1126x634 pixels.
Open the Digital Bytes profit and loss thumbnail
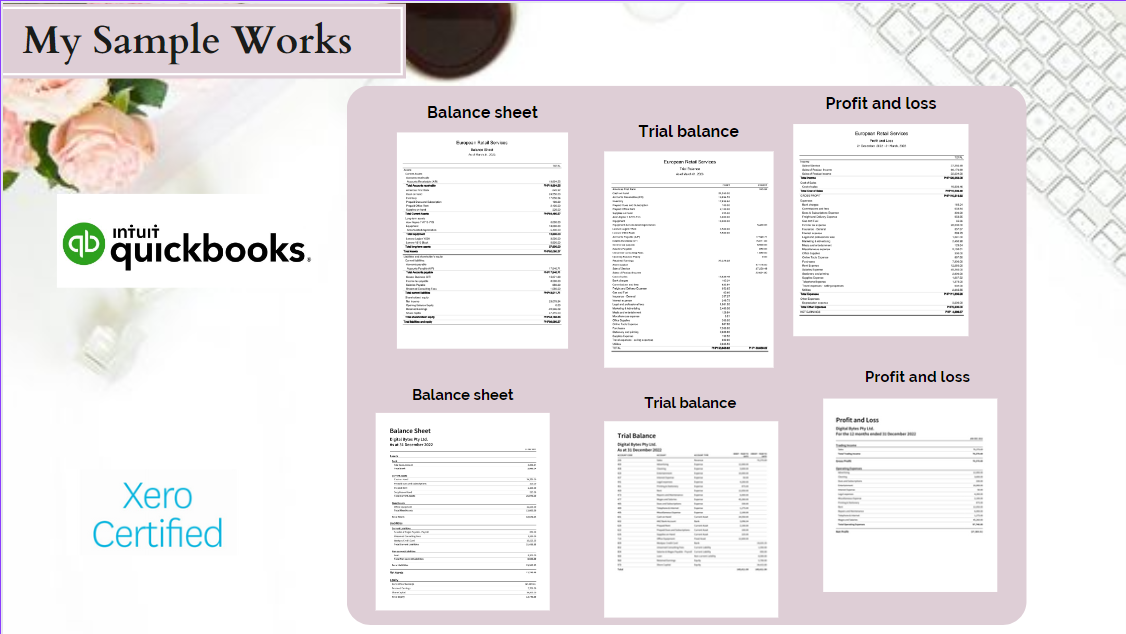pyautogui.click(x=910, y=495)
